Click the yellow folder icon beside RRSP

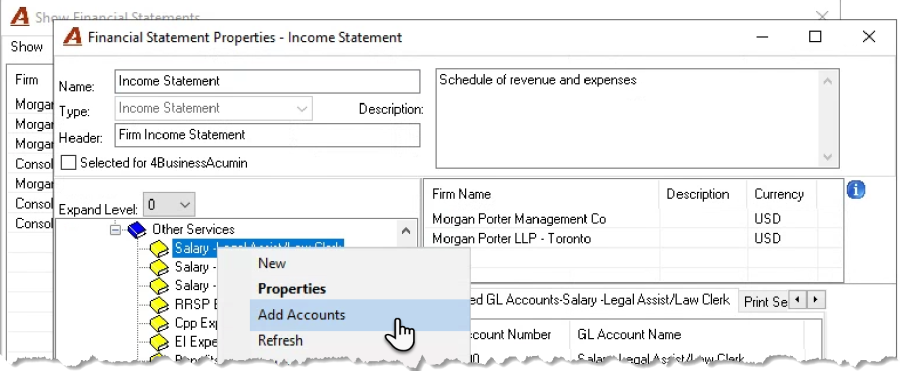coord(159,304)
